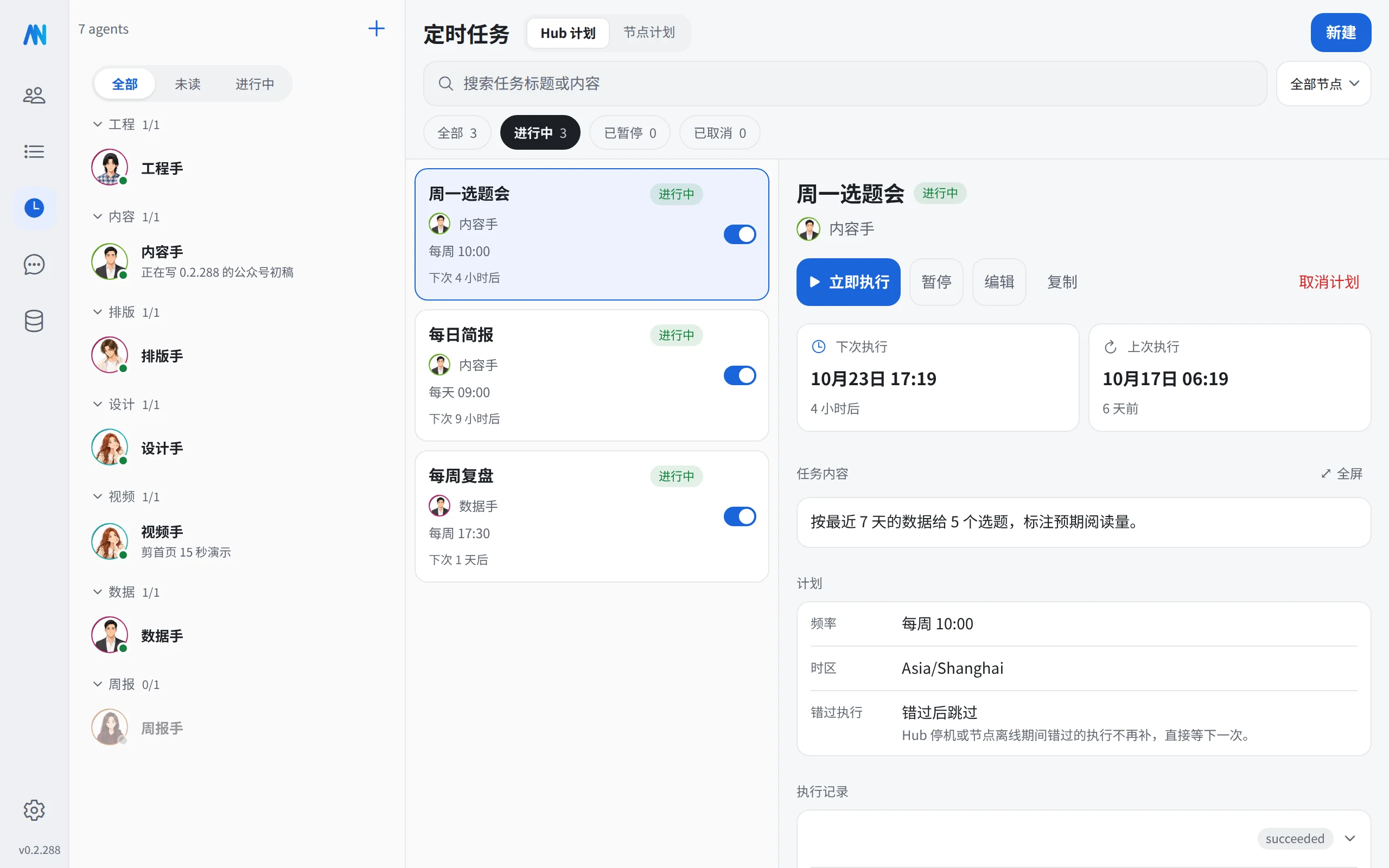This screenshot has width=1389, height=868.
Task: Filter agents by 未读
Action: click(x=187, y=84)
